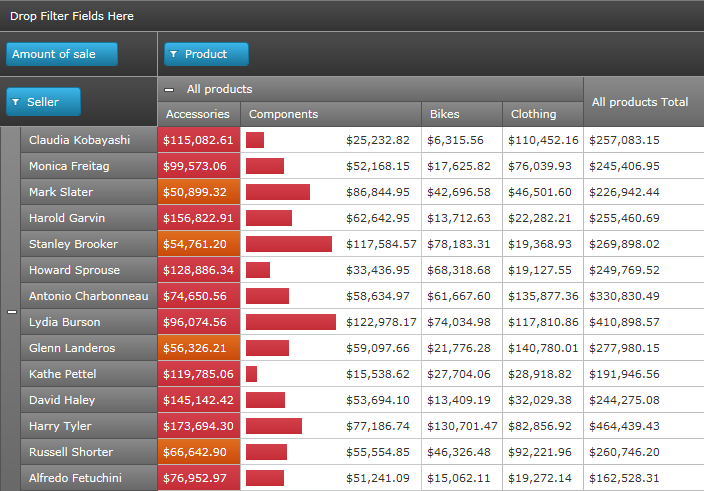Click Lydia Burson's Components data bar
This screenshot has height=491, width=704.
[291, 322]
